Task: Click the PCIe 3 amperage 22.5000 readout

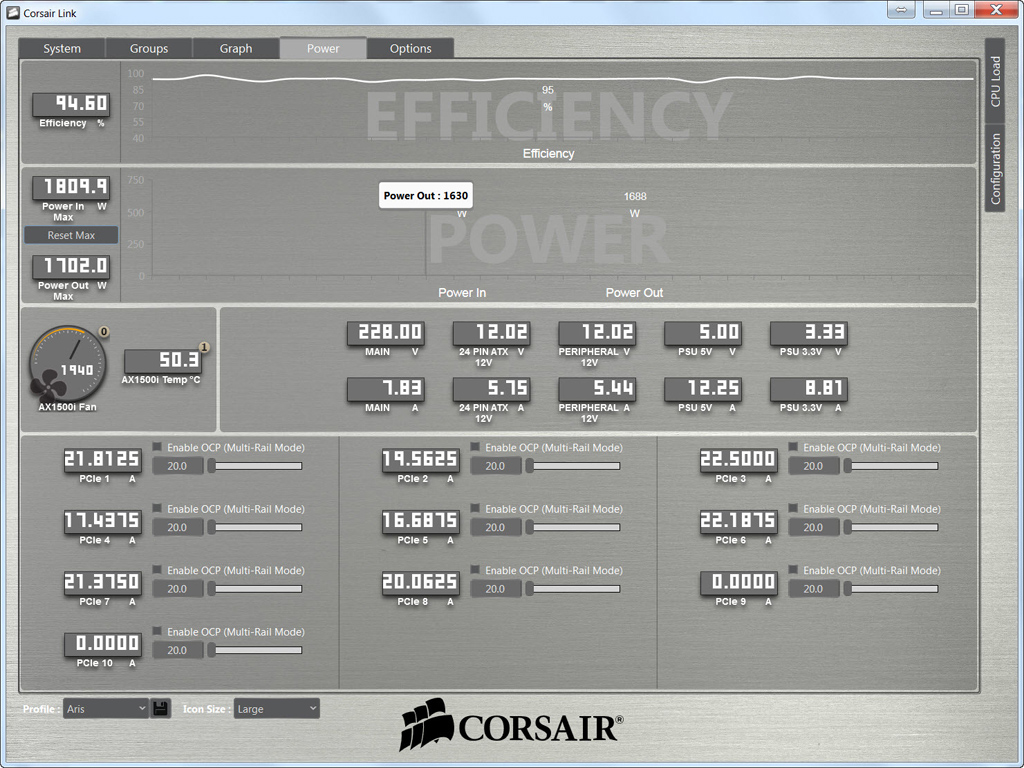Action: pos(739,460)
